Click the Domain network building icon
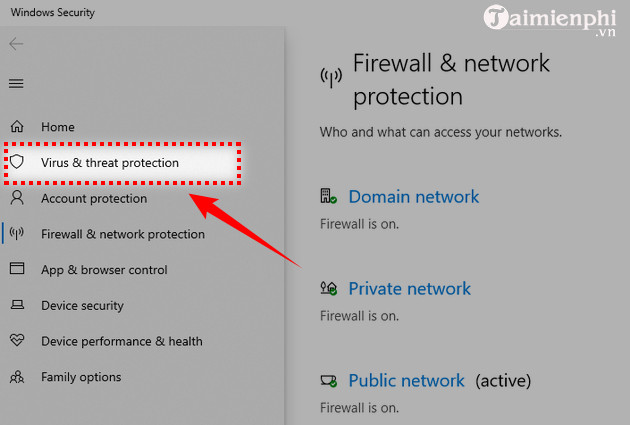The width and height of the screenshot is (630, 425). [x=328, y=197]
